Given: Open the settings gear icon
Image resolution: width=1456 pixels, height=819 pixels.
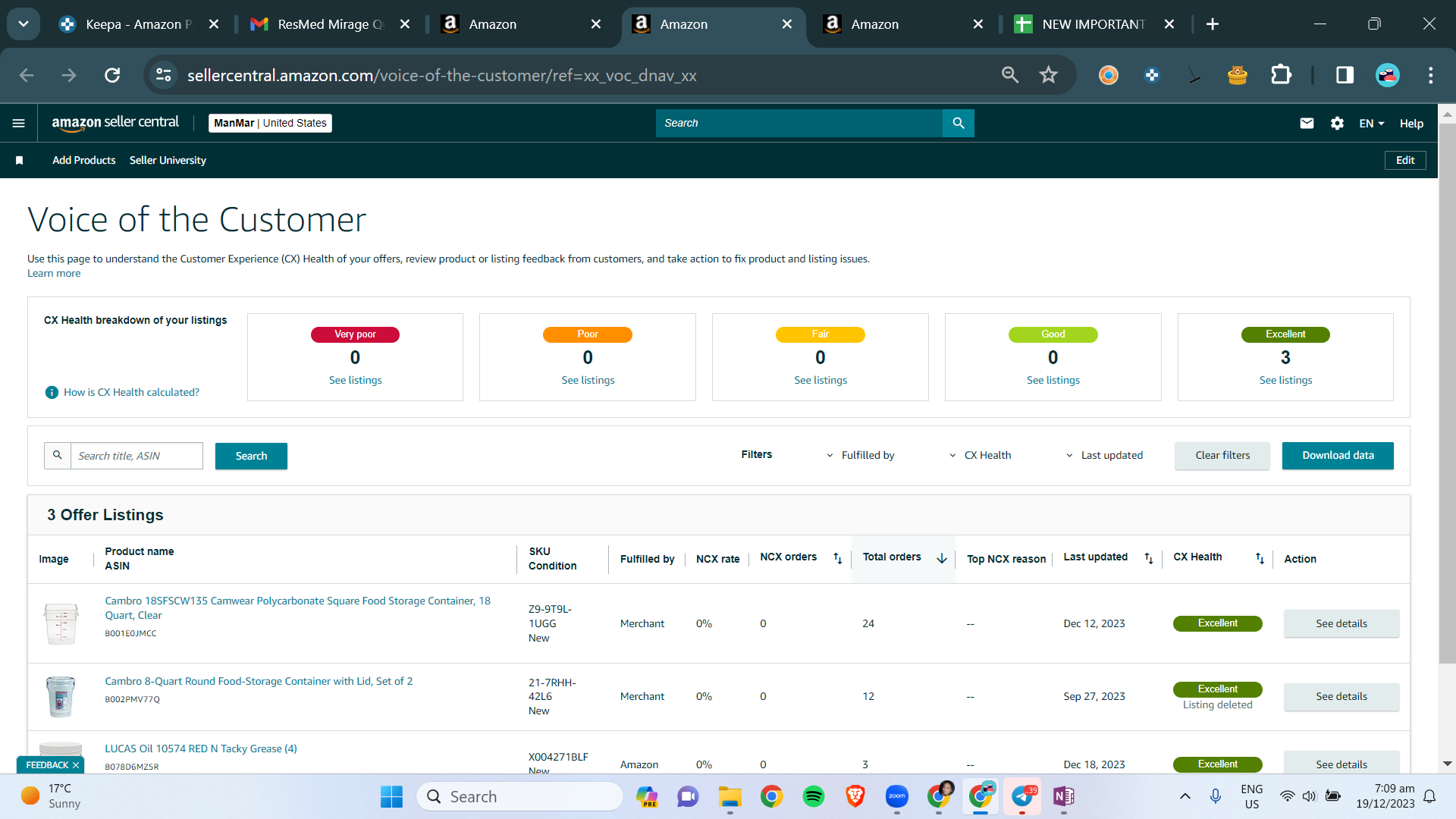Looking at the screenshot, I should 1337,123.
